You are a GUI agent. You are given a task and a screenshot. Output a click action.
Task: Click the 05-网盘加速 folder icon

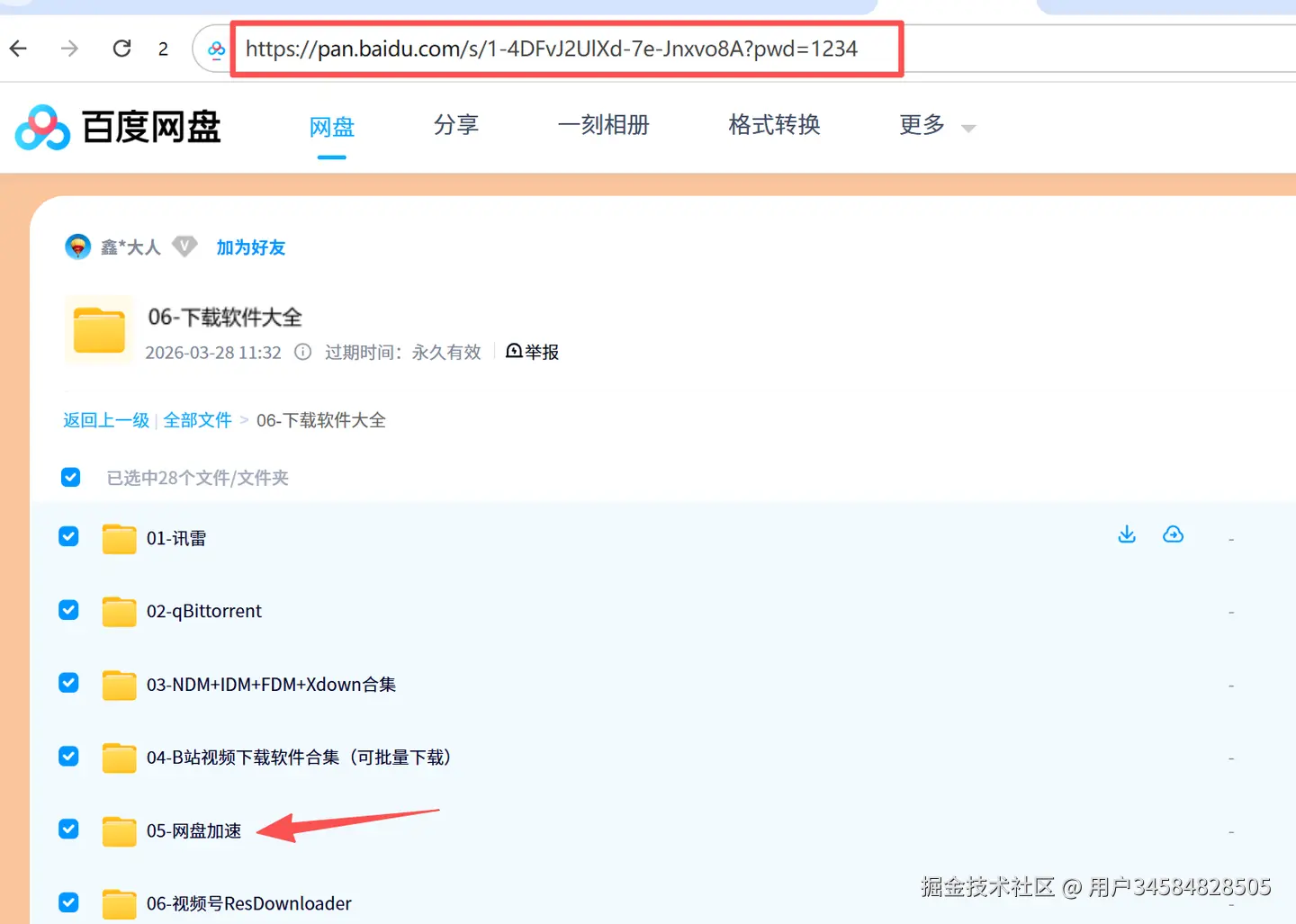tap(119, 830)
